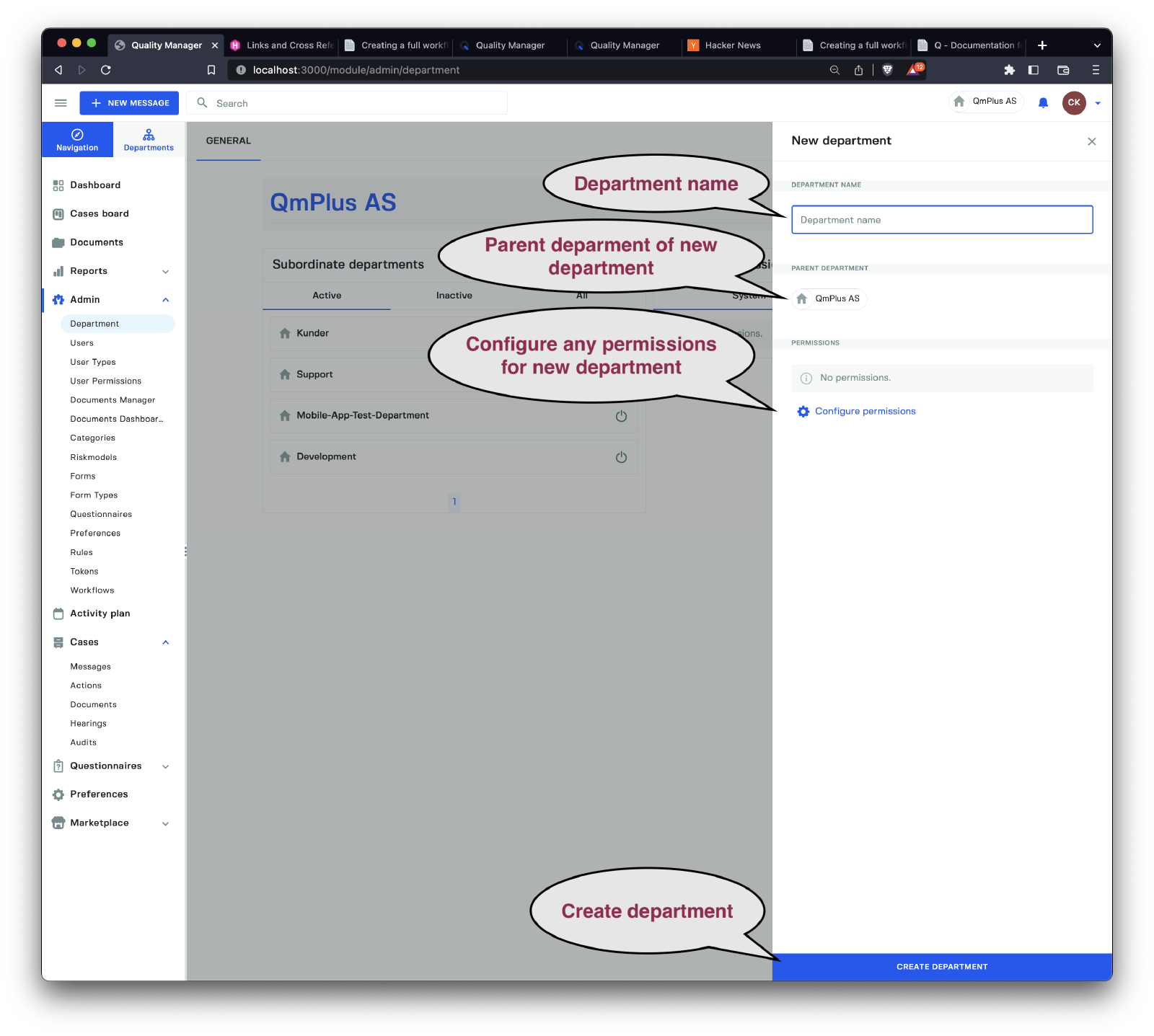
Task: Open browser extensions puzzle icon
Action: click(1009, 70)
